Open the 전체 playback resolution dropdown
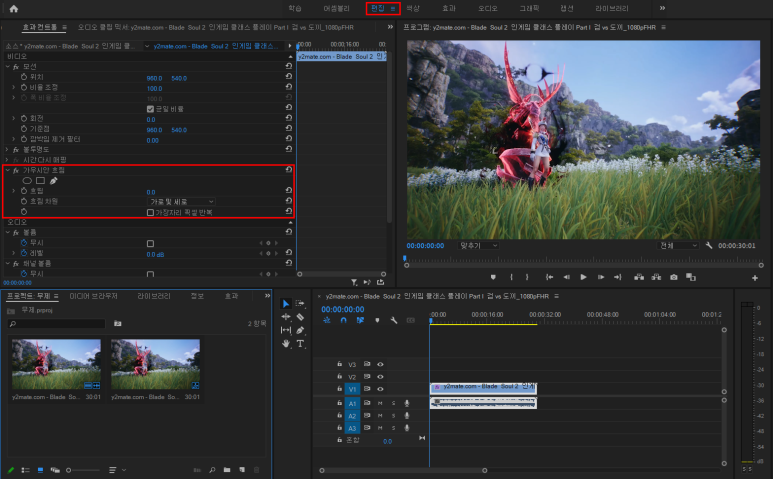Screen dimensions: 773x479 click(679, 245)
